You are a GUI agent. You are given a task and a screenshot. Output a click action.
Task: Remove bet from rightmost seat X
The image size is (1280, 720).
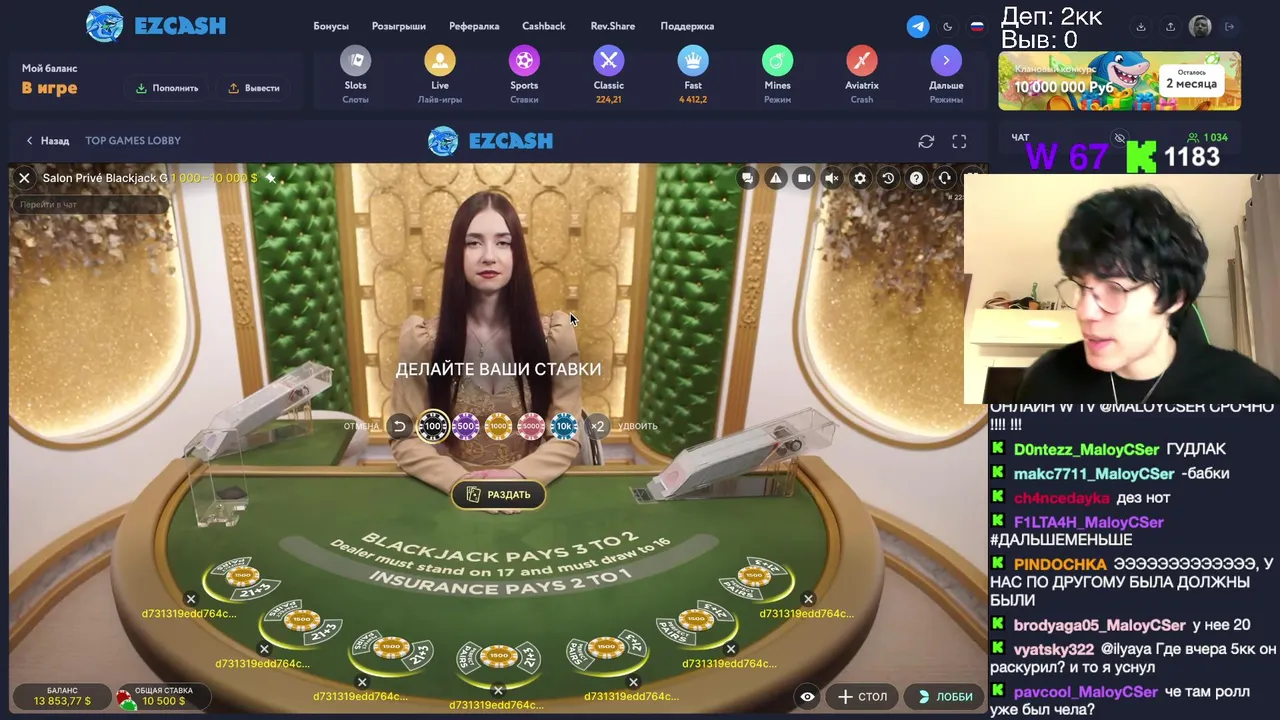point(808,600)
